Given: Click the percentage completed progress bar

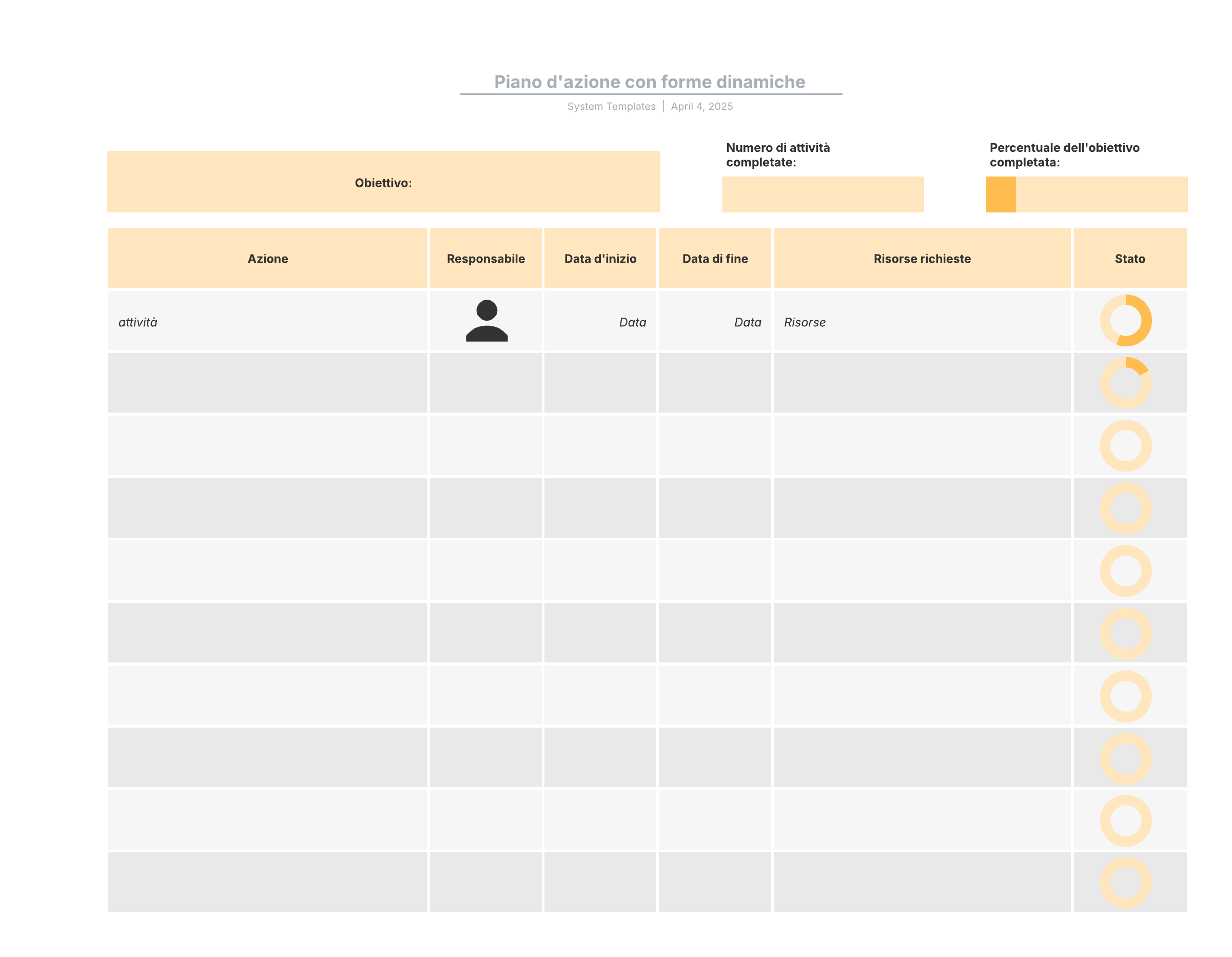Looking at the screenshot, I should tap(1086, 194).
